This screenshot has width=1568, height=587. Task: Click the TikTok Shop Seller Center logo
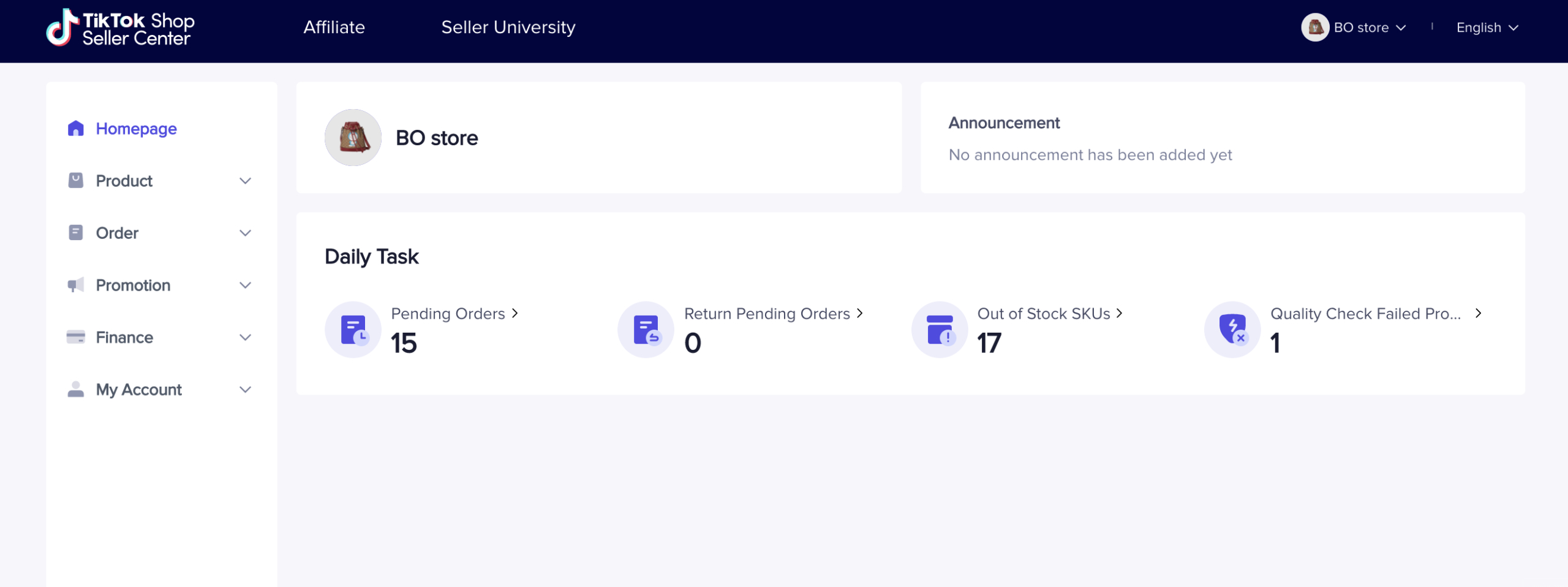(121, 28)
